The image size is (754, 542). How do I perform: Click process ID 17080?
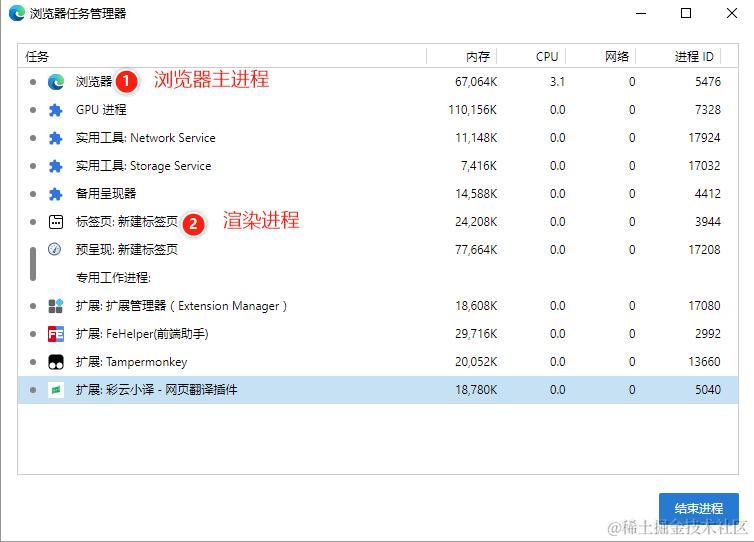704,305
